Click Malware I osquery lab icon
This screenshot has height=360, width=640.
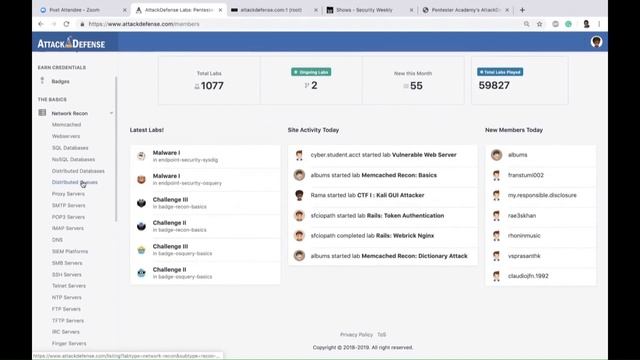(141, 179)
